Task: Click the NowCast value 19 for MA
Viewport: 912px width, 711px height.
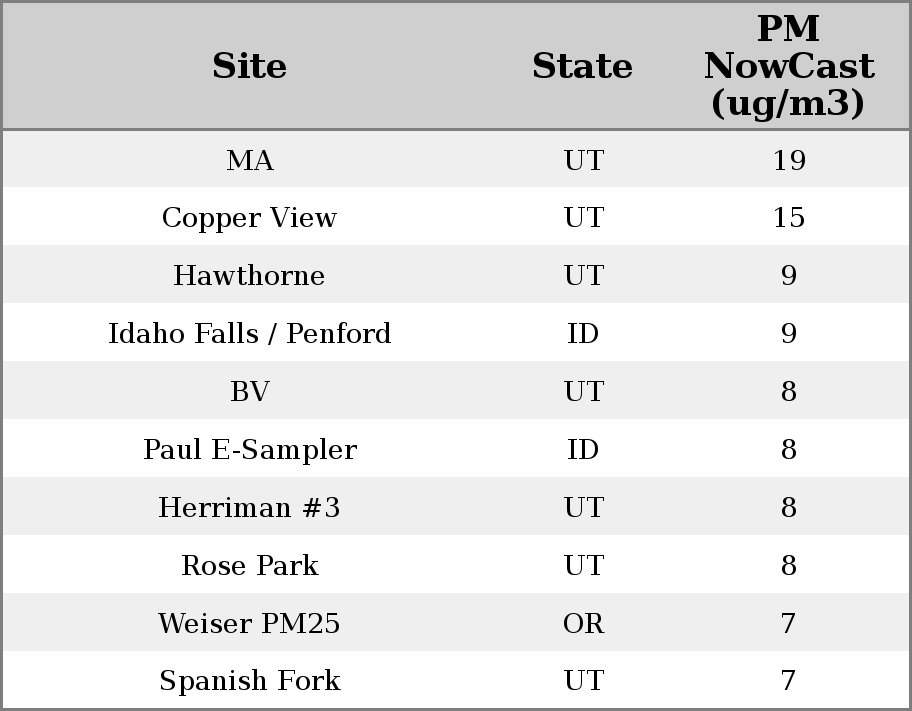Action: pos(788,160)
